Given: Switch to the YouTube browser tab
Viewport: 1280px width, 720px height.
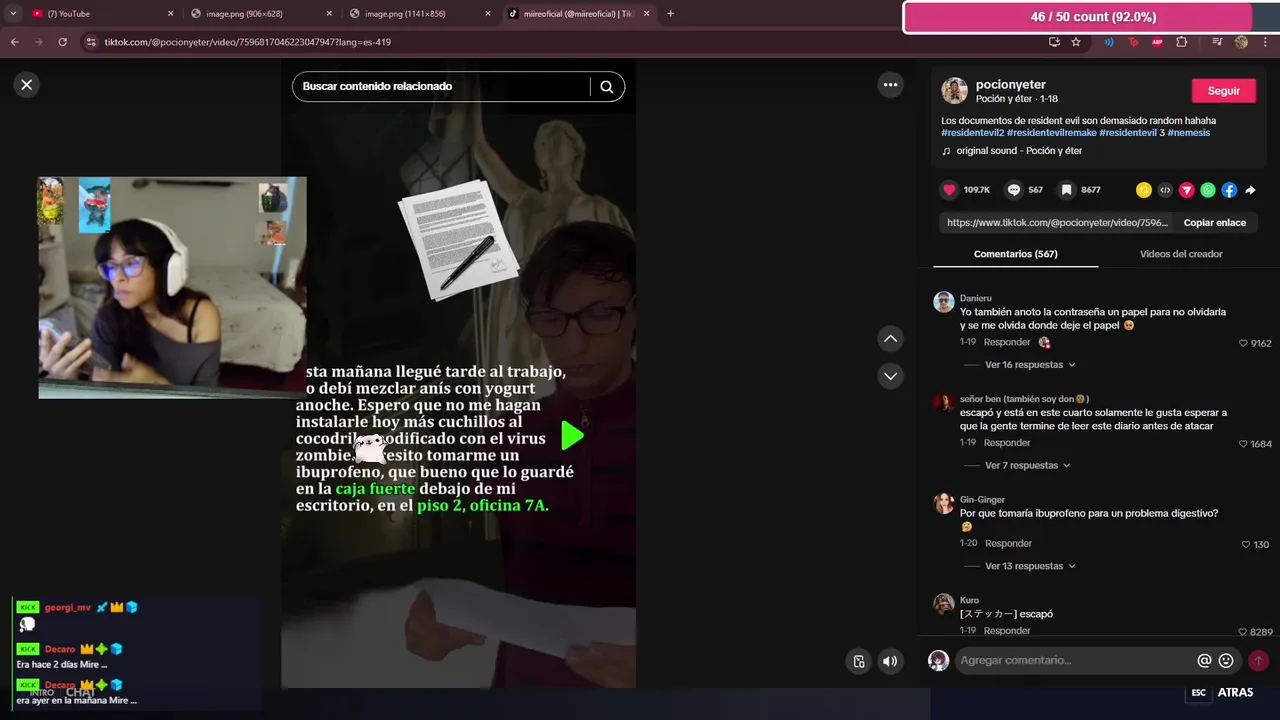Looking at the screenshot, I should pos(100,14).
